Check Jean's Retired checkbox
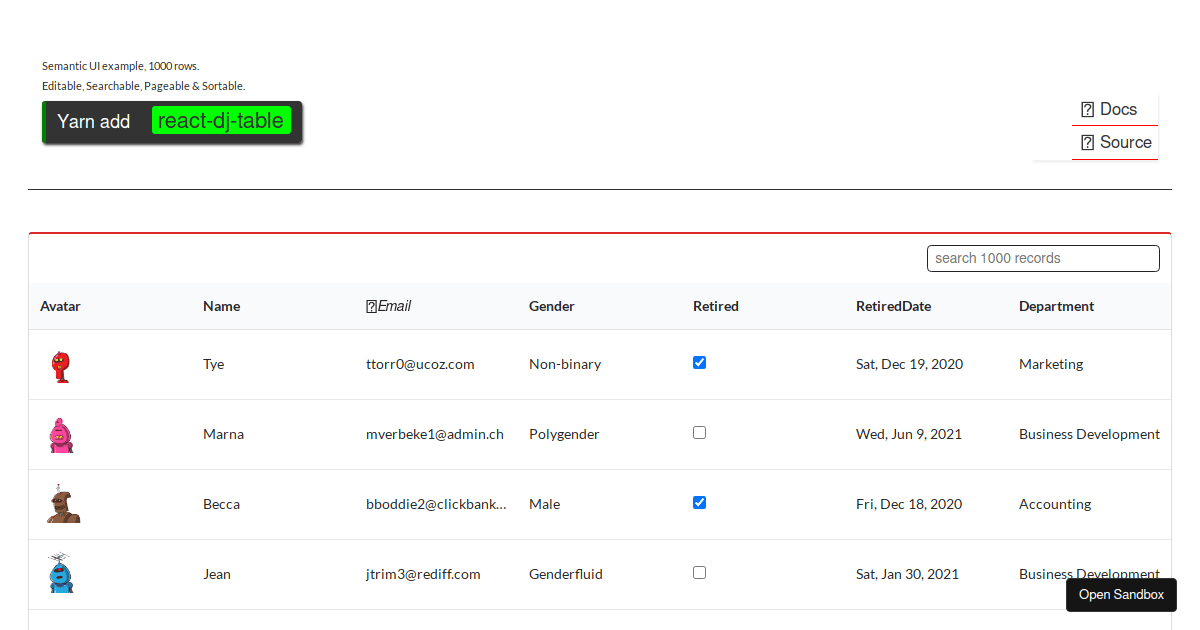Screen dimensions: 1200x630 coord(699,572)
